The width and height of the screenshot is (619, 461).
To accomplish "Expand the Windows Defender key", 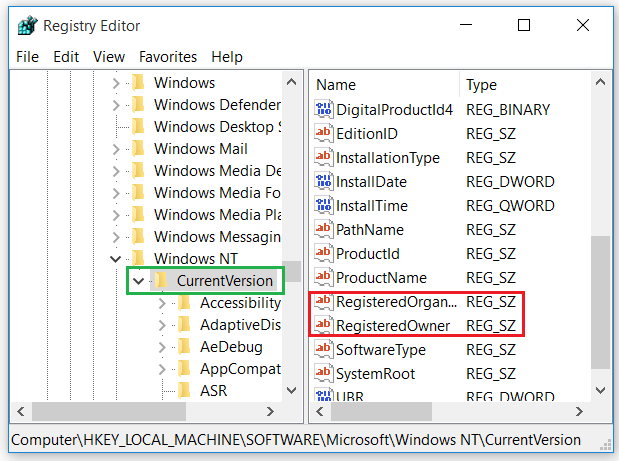I will tap(116, 105).
